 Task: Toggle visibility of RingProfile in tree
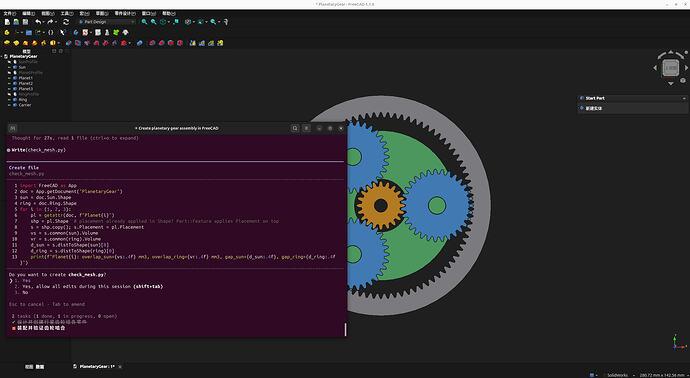pyautogui.click(x=9, y=94)
